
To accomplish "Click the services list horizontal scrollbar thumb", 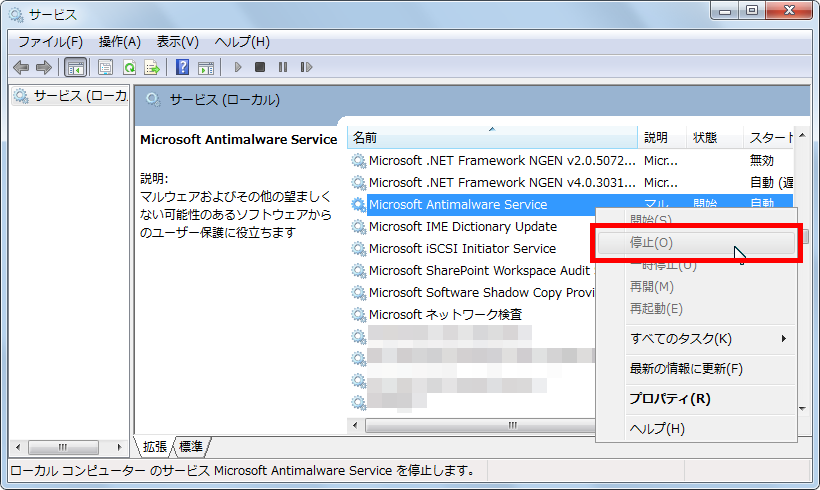I will click(480, 425).
